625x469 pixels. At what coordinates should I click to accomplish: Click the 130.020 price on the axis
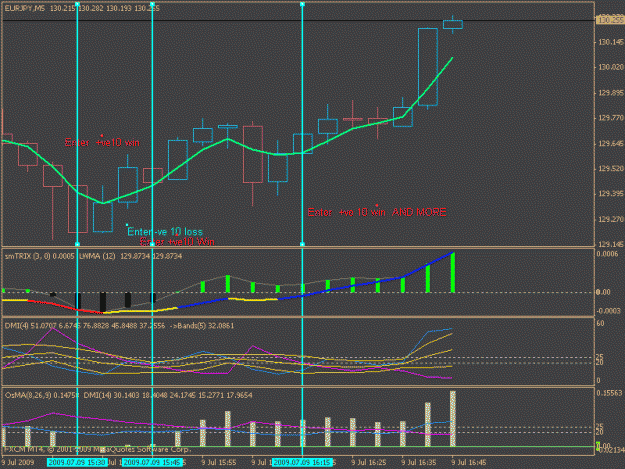pos(610,67)
